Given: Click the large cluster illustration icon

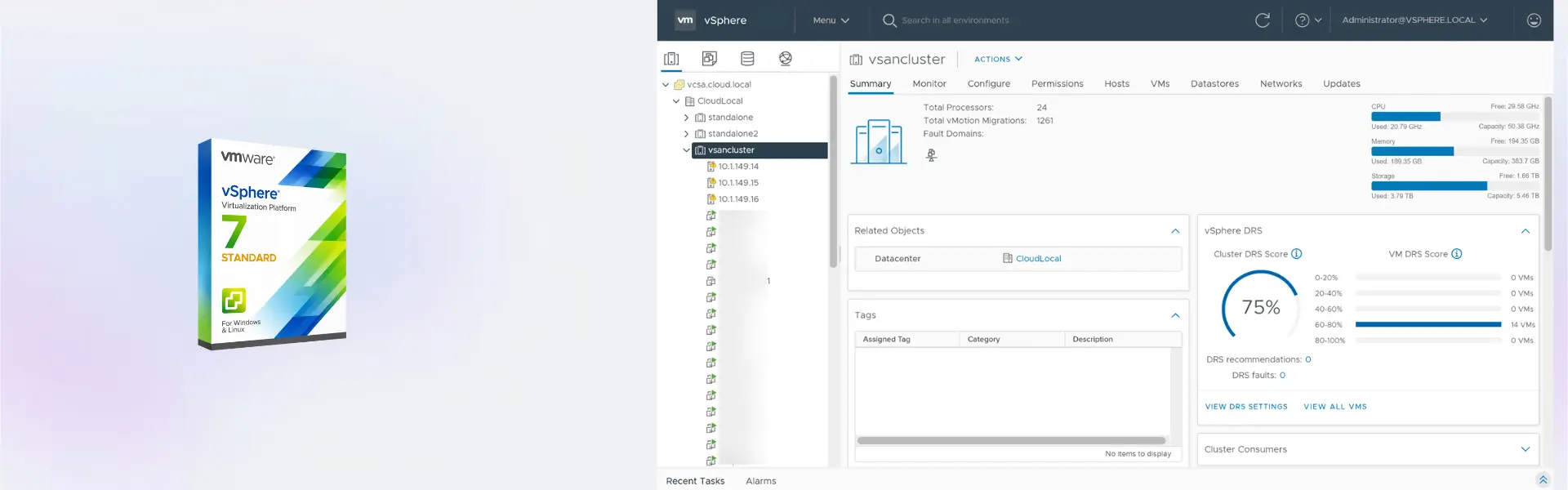Looking at the screenshot, I should point(879,141).
